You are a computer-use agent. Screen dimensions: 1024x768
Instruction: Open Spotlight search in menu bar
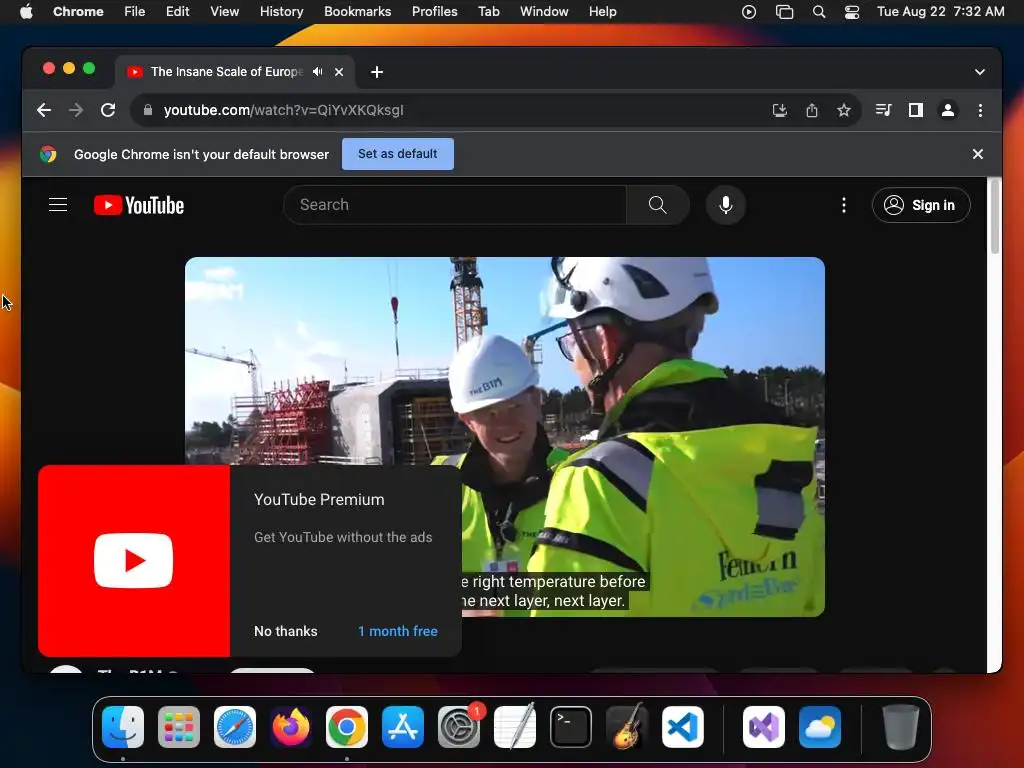(x=819, y=12)
